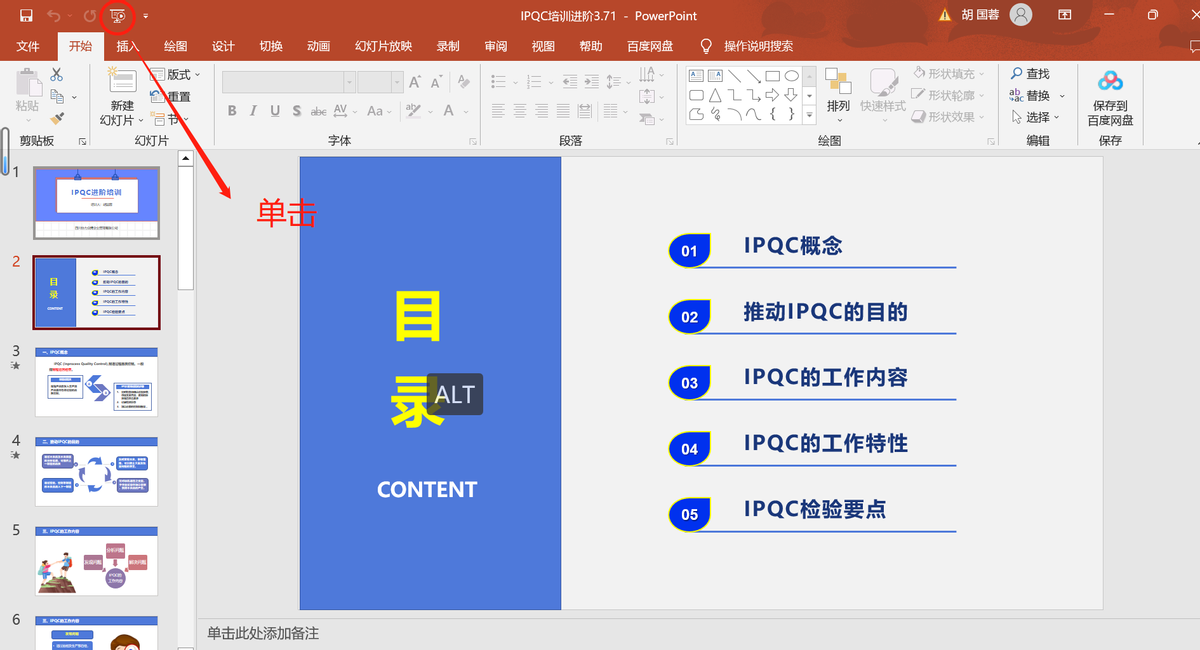Viewport: 1200px width, 650px height.
Task: Increase font size with larger A icon
Action: click(x=414, y=82)
